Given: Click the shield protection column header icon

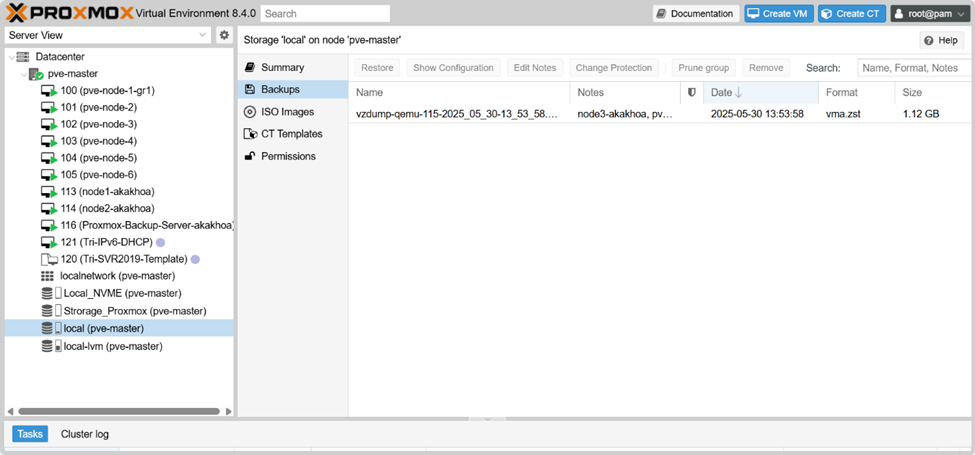Looking at the screenshot, I should click(691, 93).
